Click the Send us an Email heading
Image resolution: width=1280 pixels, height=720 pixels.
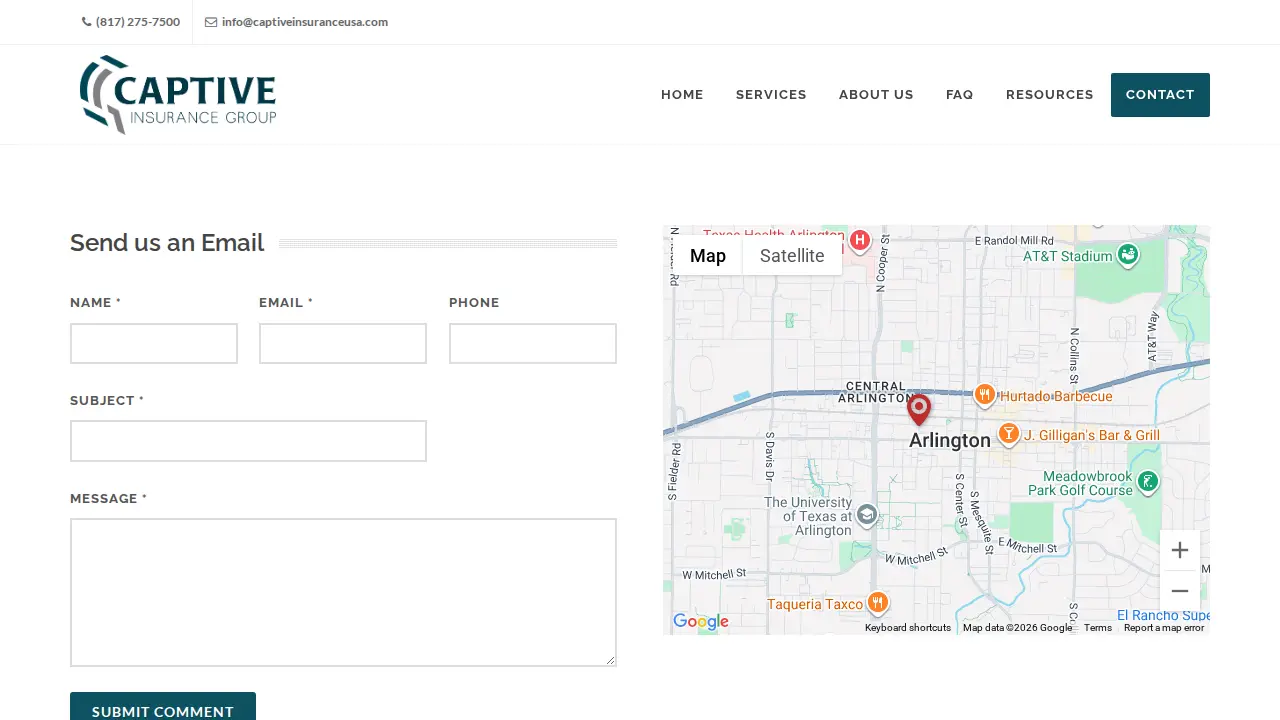167,243
